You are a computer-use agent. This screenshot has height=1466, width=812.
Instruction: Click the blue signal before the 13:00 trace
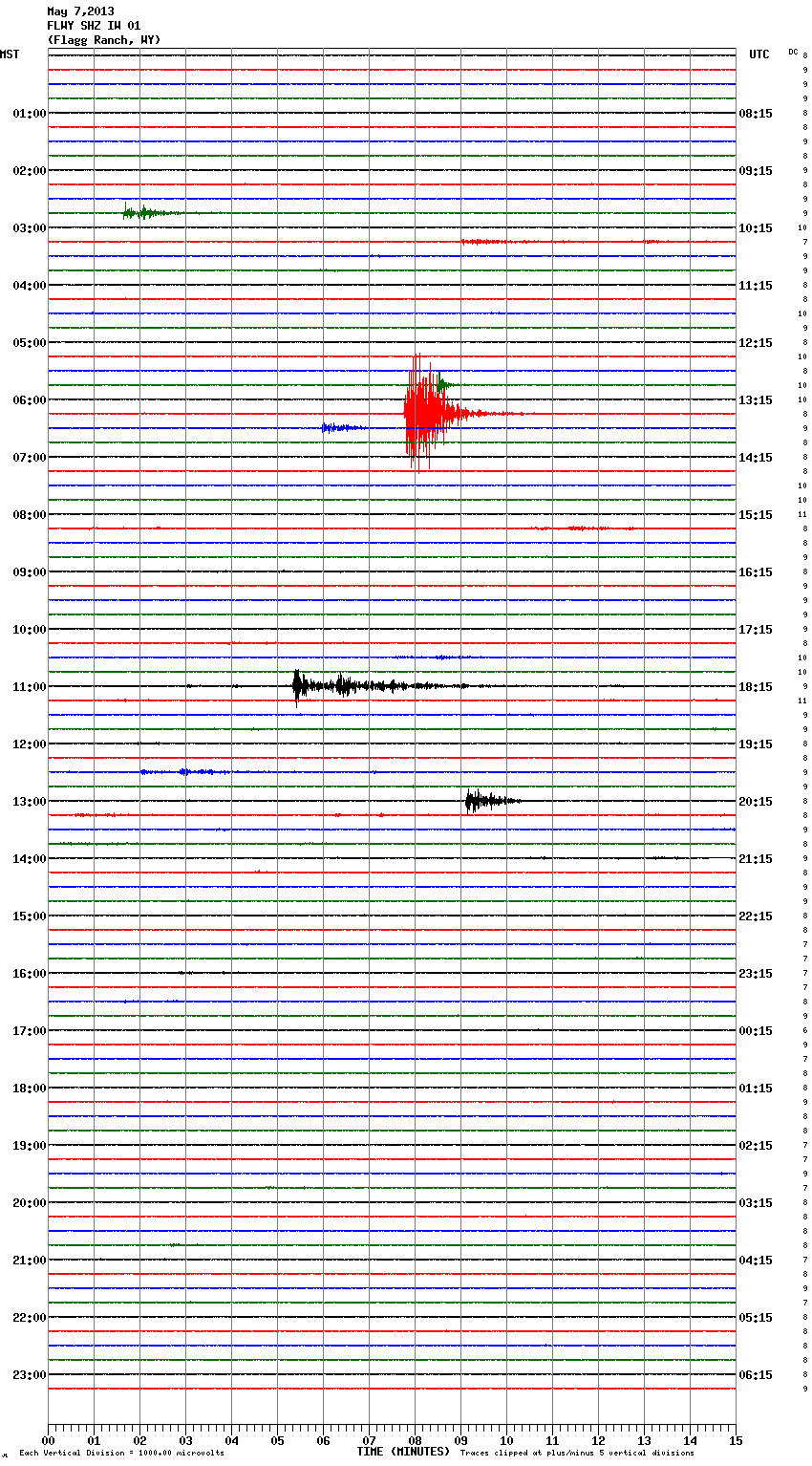[183, 771]
